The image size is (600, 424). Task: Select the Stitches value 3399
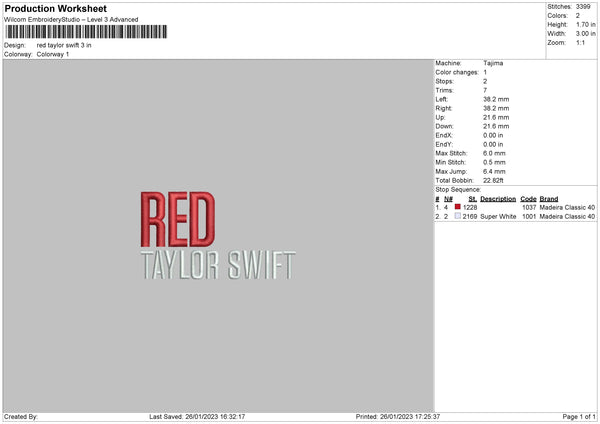point(583,7)
